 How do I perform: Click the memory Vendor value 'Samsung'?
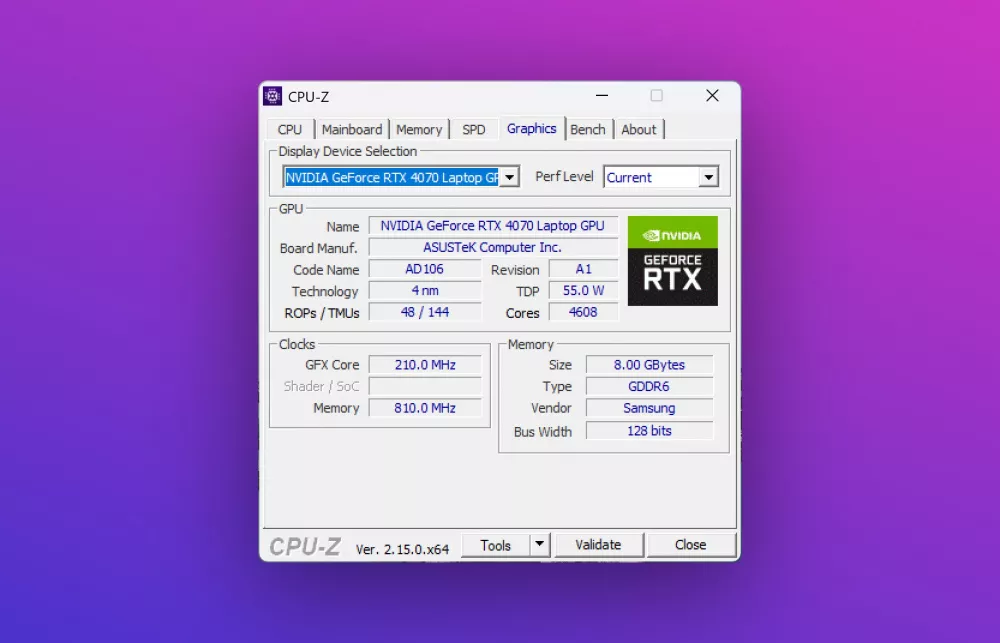click(649, 408)
